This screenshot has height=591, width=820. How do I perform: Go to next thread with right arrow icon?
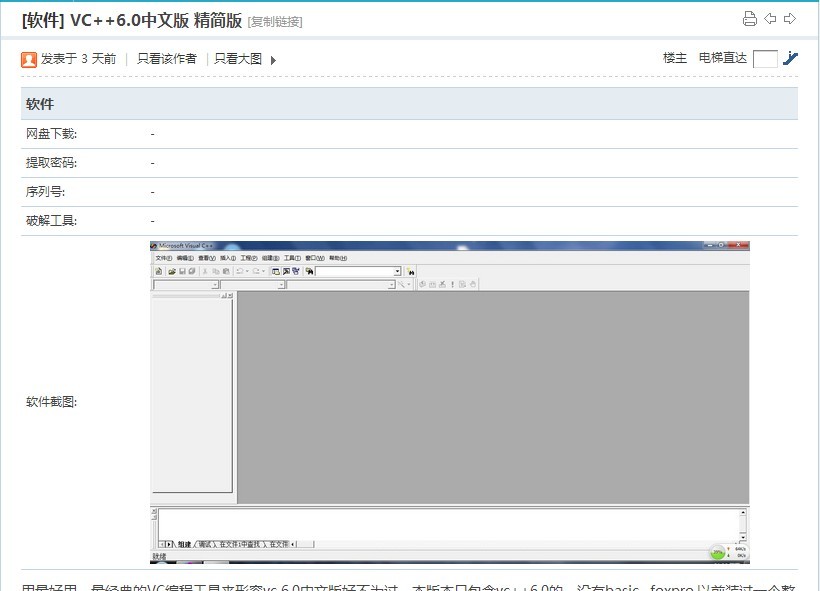[x=790, y=19]
